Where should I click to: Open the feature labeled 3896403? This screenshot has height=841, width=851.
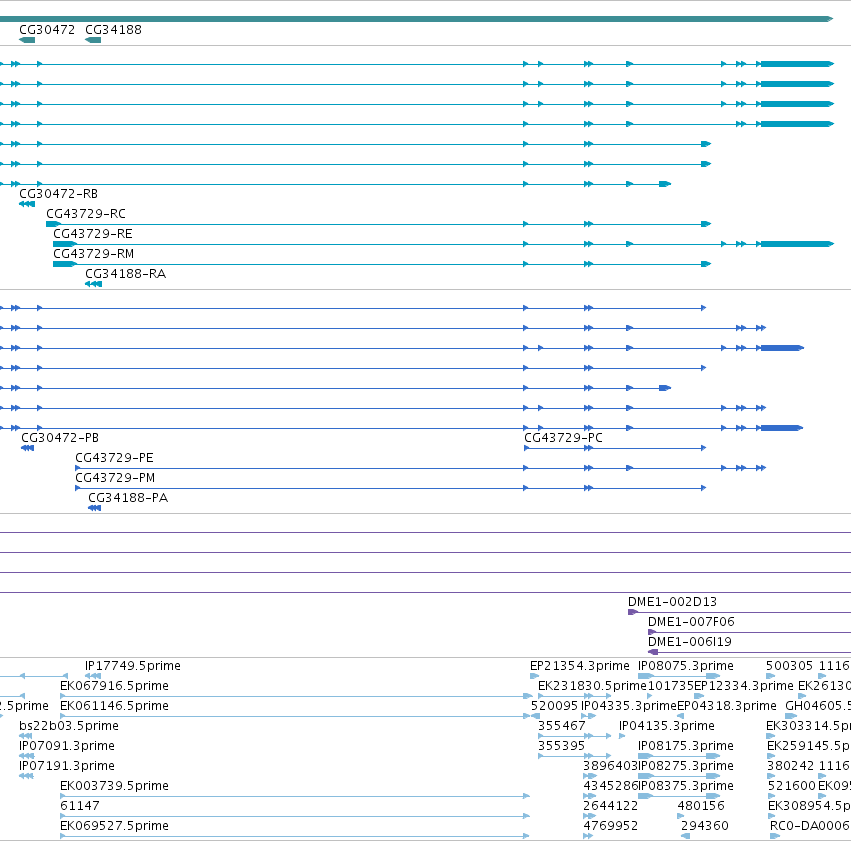coord(611,766)
